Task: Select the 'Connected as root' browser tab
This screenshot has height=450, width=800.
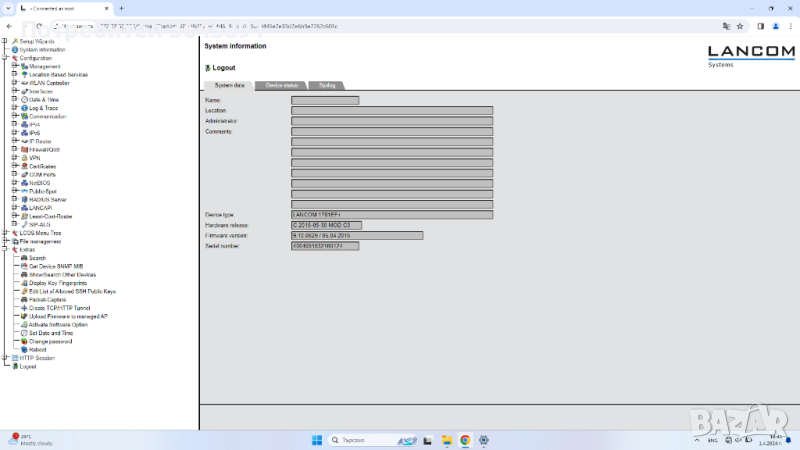Action: pos(64,9)
